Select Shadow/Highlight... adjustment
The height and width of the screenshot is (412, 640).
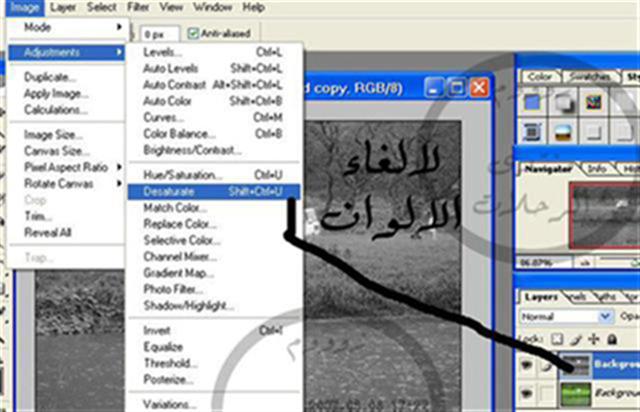coord(214,306)
